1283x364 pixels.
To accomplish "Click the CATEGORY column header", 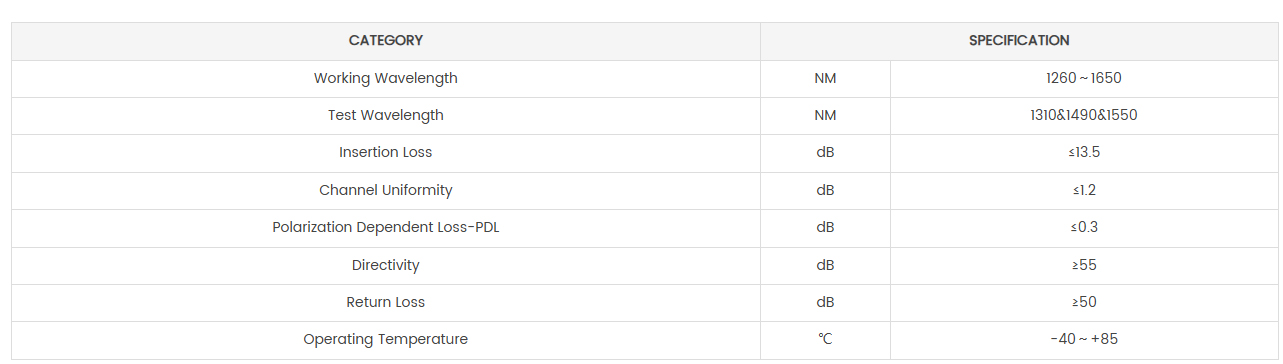I will coord(385,41).
